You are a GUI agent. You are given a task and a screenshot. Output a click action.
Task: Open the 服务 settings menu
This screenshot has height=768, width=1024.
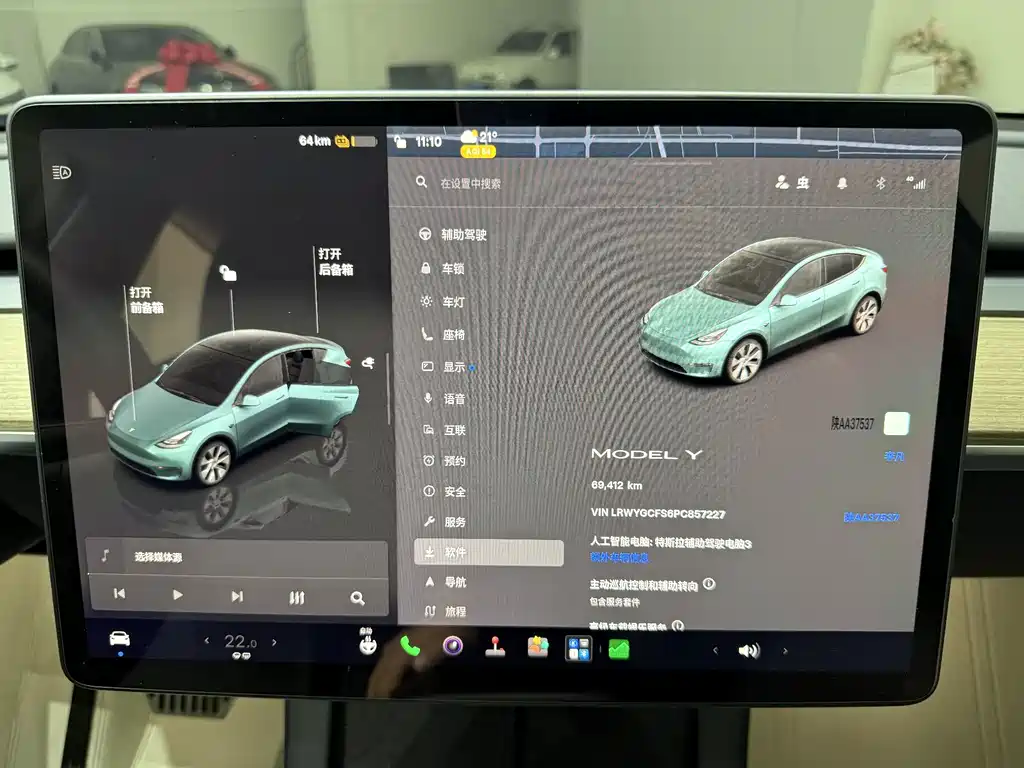pos(445,522)
